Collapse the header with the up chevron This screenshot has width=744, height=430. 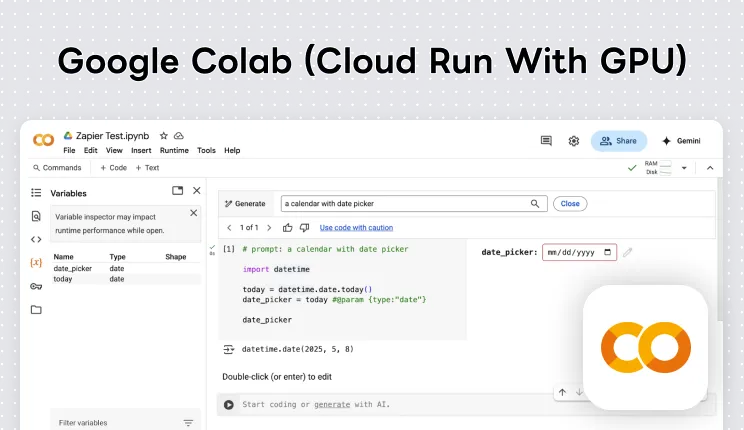(x=710, y=168)
